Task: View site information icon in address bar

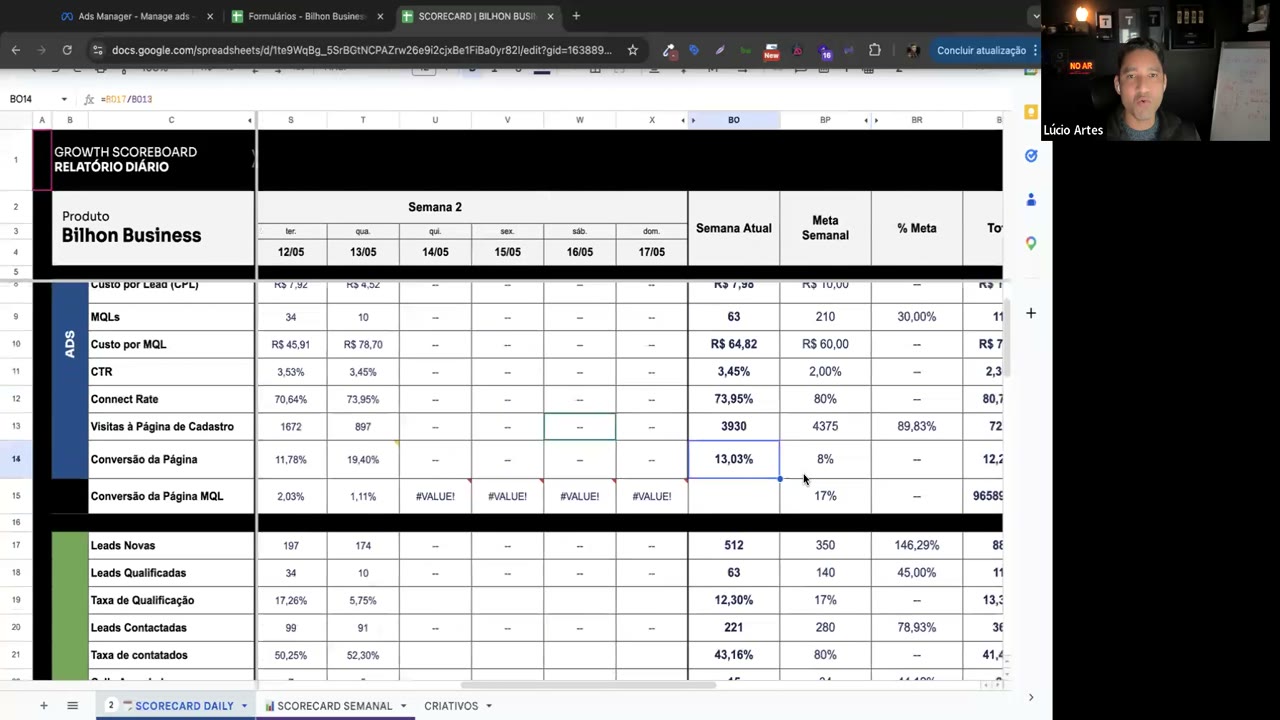Action: click(97, 50)
